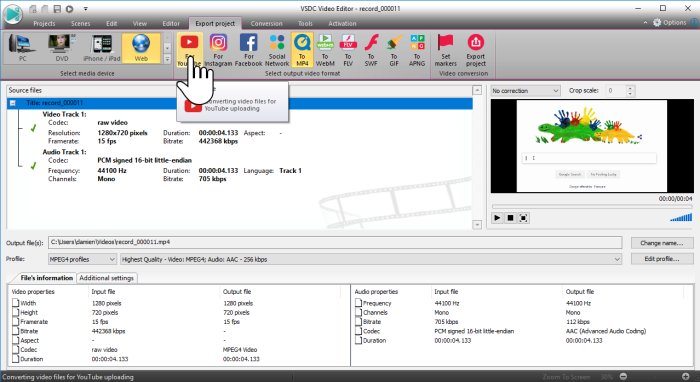Switch to the Additional settings tab

click(x=106, y=278)
